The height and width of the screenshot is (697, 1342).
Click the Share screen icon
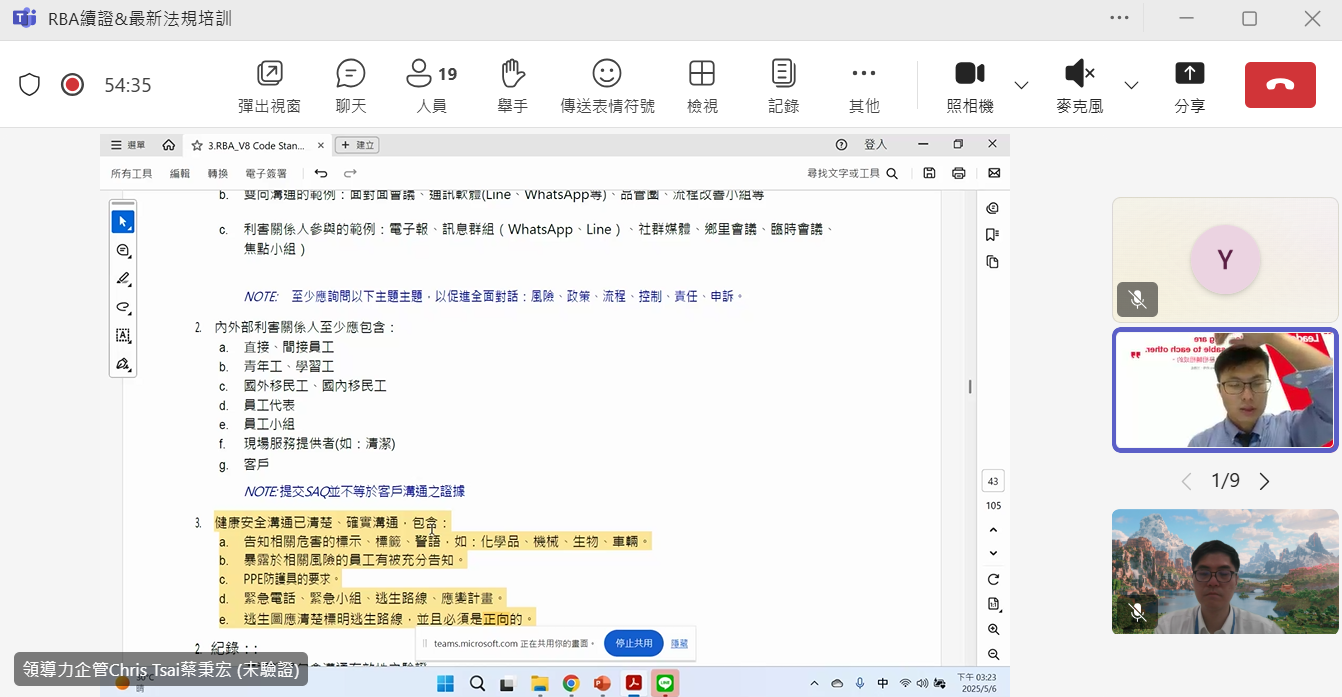[1189, 85]
